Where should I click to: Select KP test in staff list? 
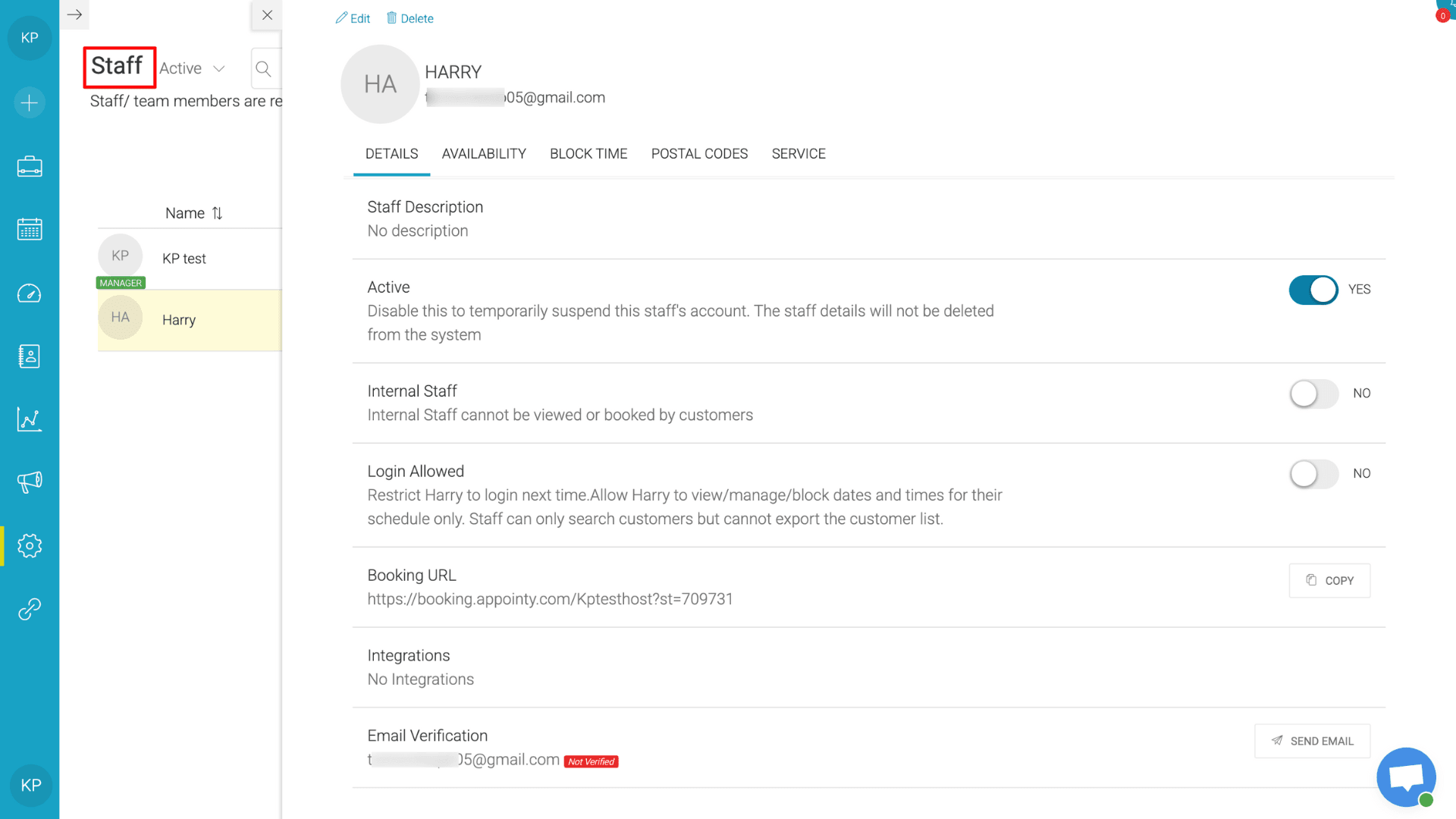pos(184,259)
